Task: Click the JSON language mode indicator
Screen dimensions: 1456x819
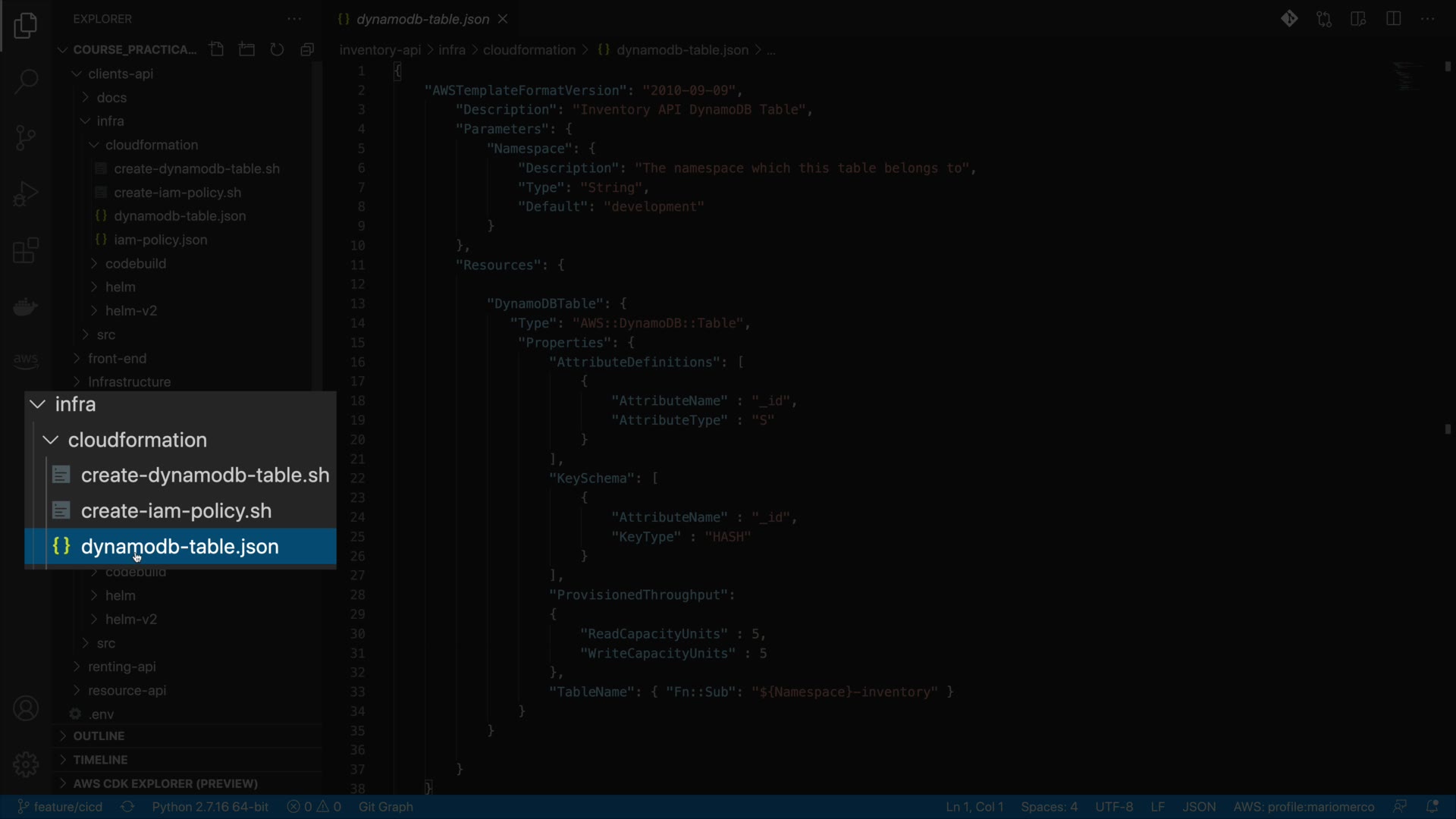Action: coord(1199,807)
